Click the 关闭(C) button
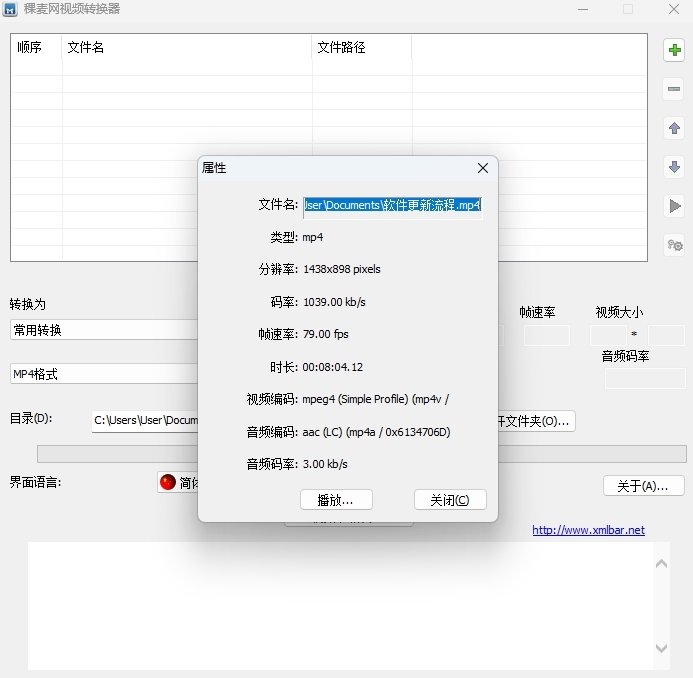Screen dimensions: 693x678 point(450,500)
